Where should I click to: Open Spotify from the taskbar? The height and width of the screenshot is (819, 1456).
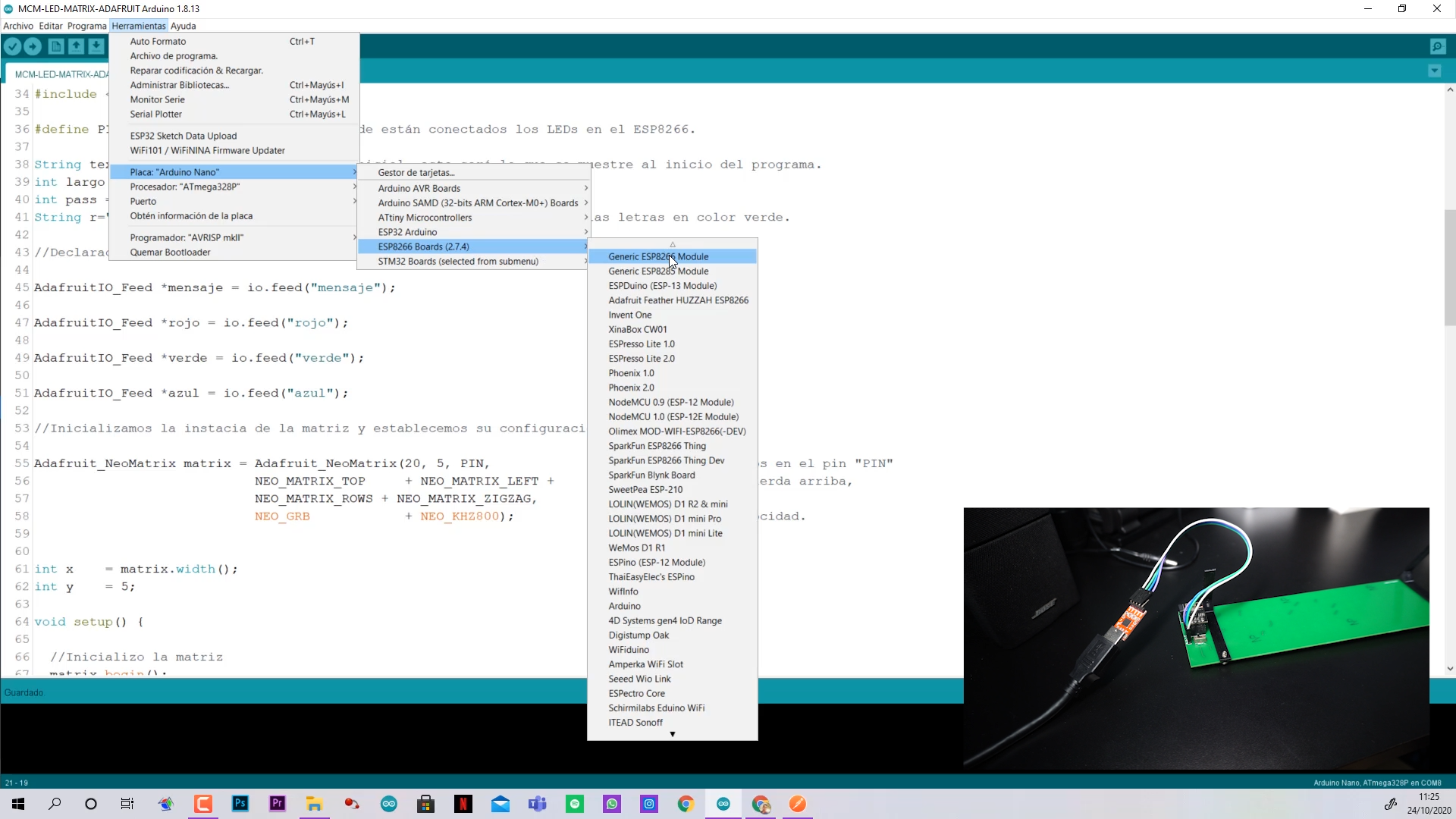575,804
